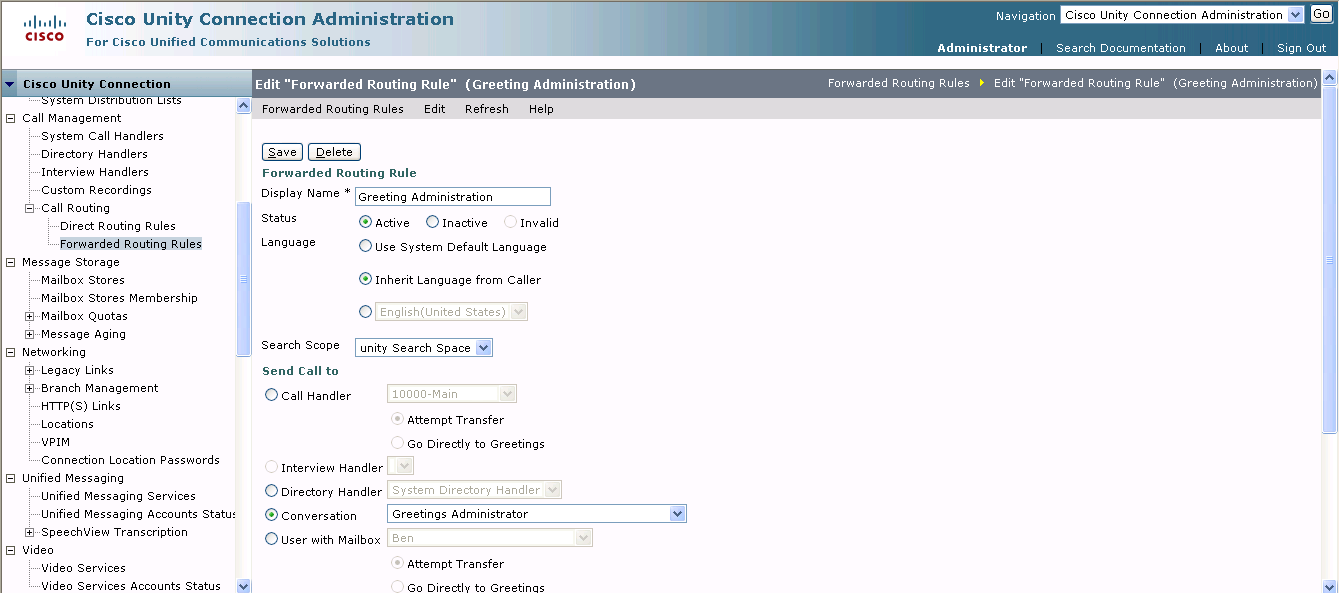Collapse the Video tree node

tap(11, 550)
